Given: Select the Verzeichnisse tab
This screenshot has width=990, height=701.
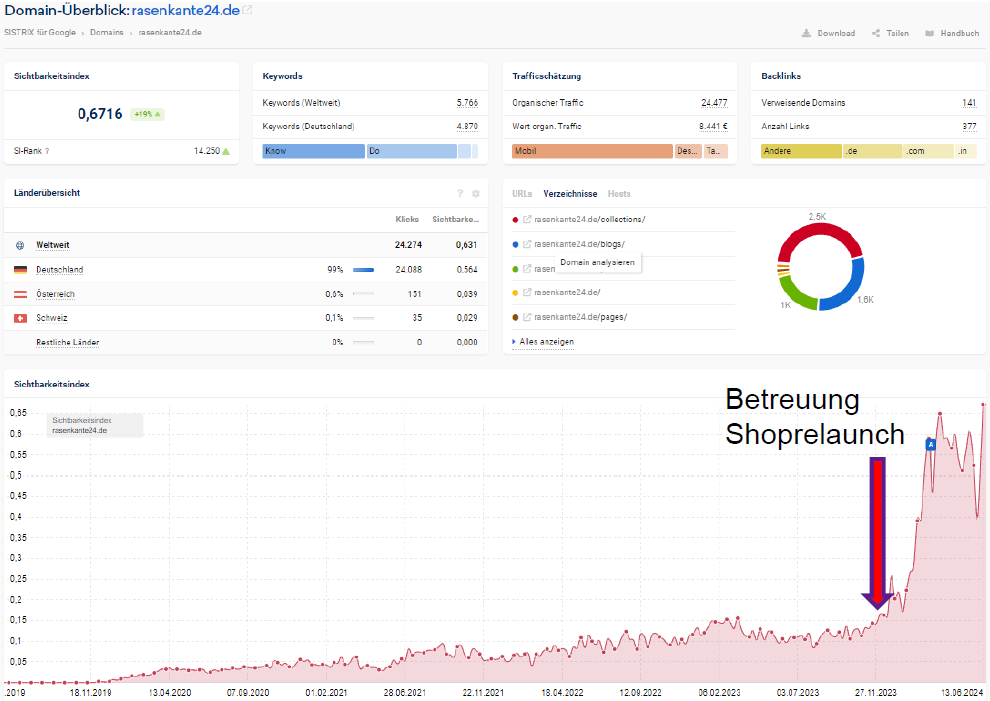Looking at the screenshot, I should pos(570,194).
